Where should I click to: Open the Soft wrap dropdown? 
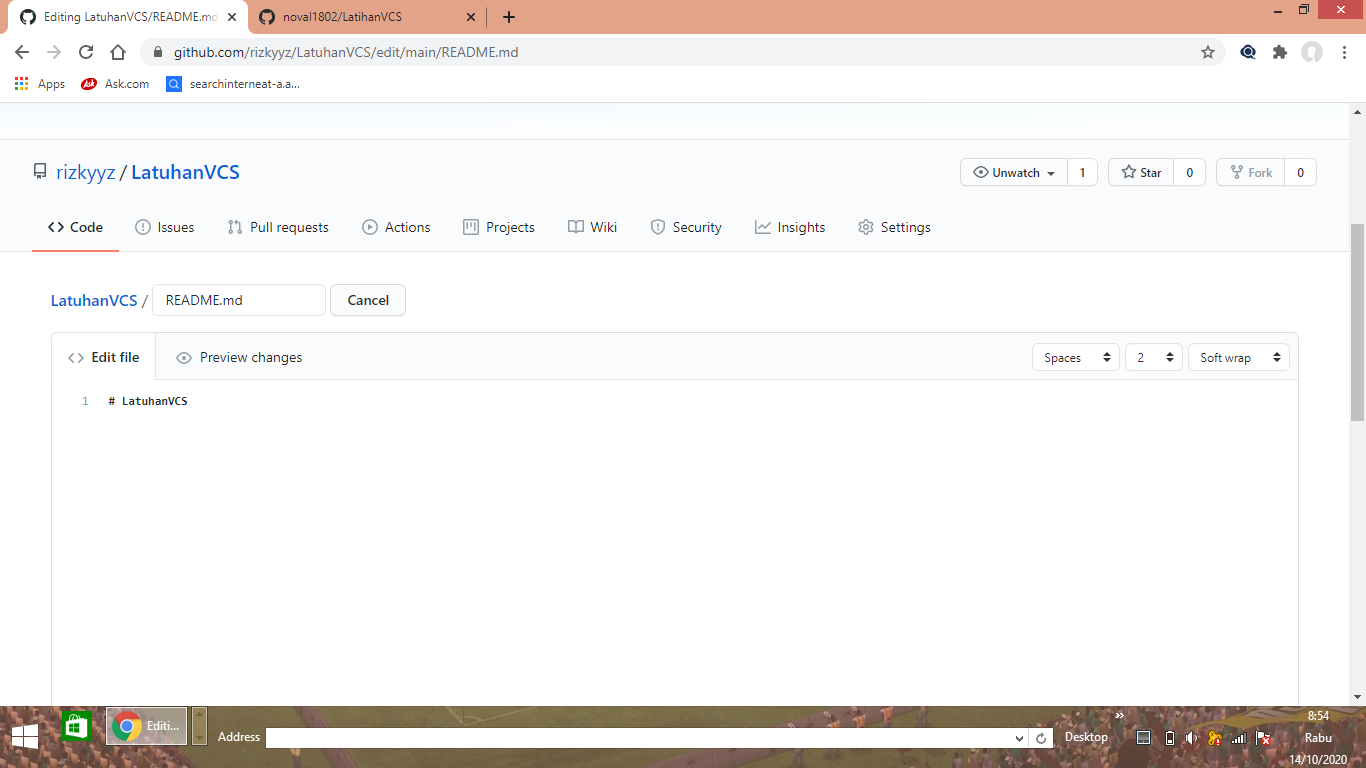pos(1238,356)
